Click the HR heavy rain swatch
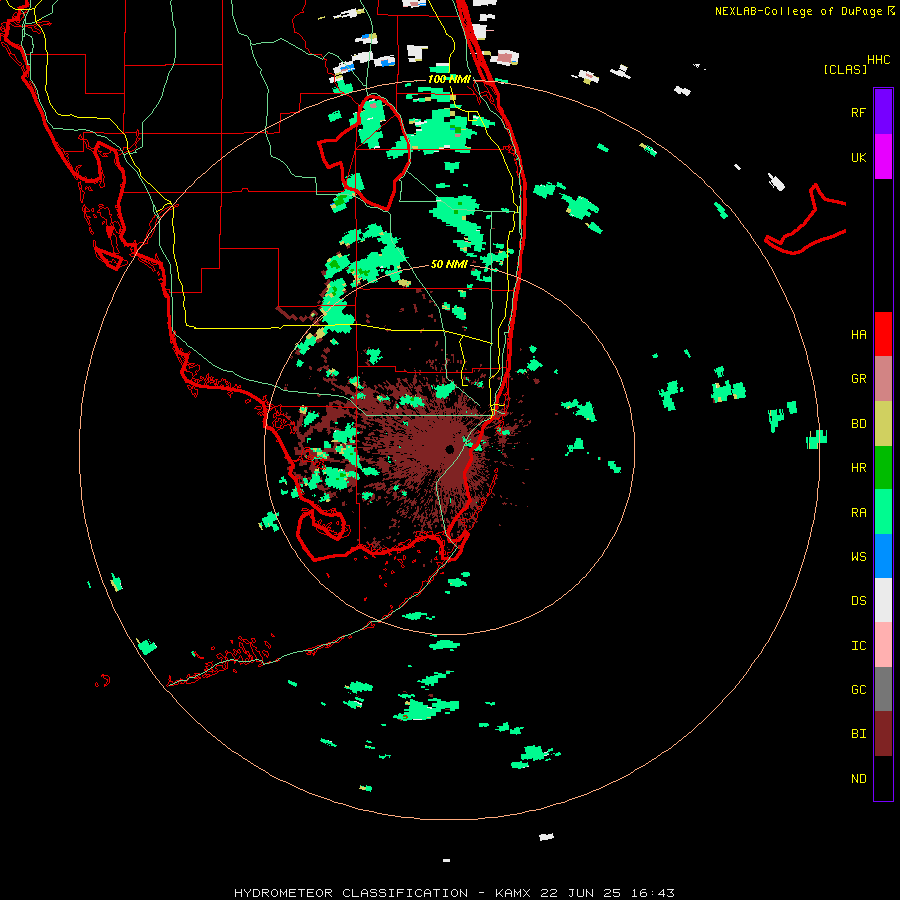 coord(883,467)
